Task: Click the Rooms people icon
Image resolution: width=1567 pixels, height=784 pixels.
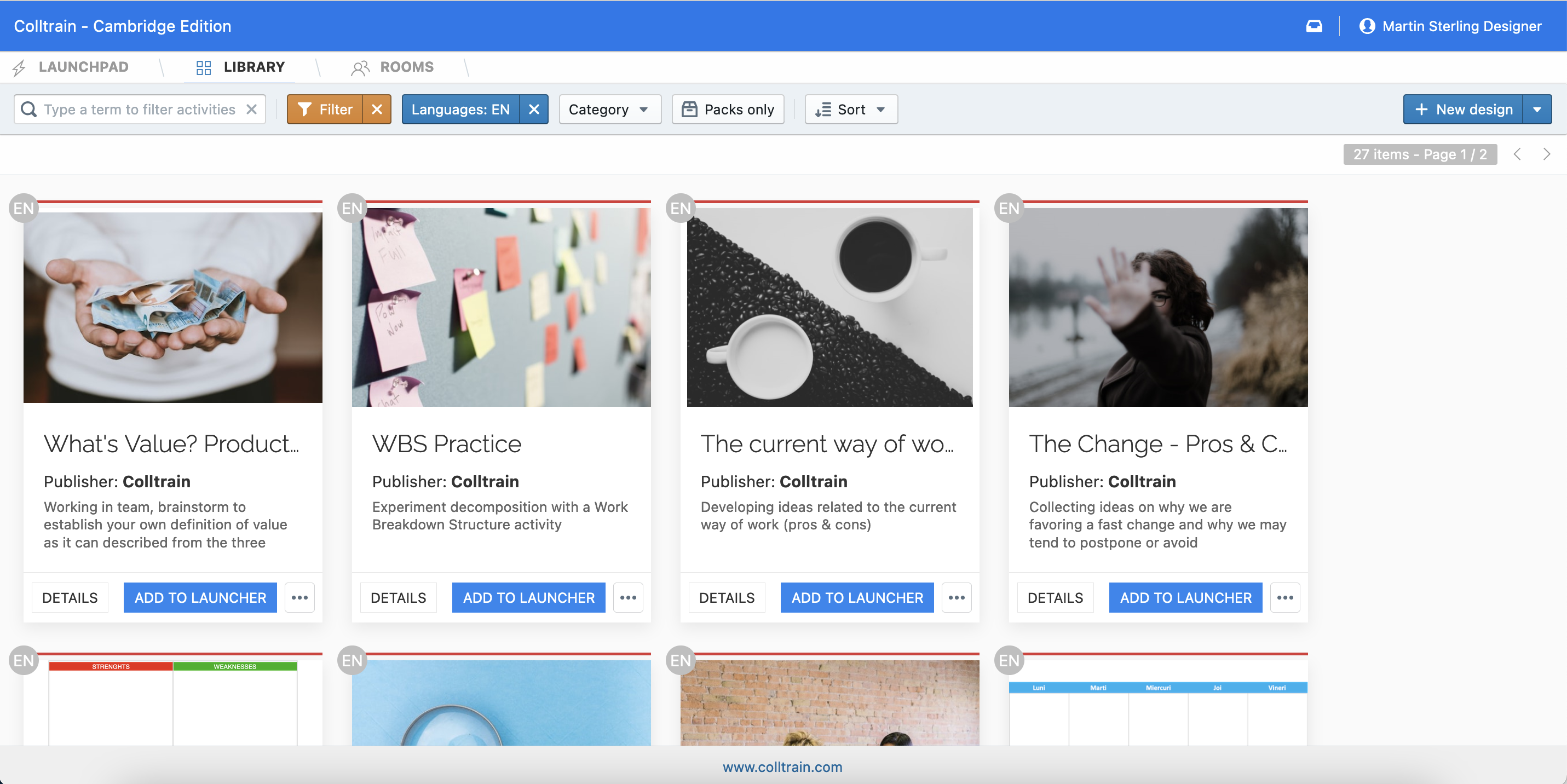Action: point(360,67)
